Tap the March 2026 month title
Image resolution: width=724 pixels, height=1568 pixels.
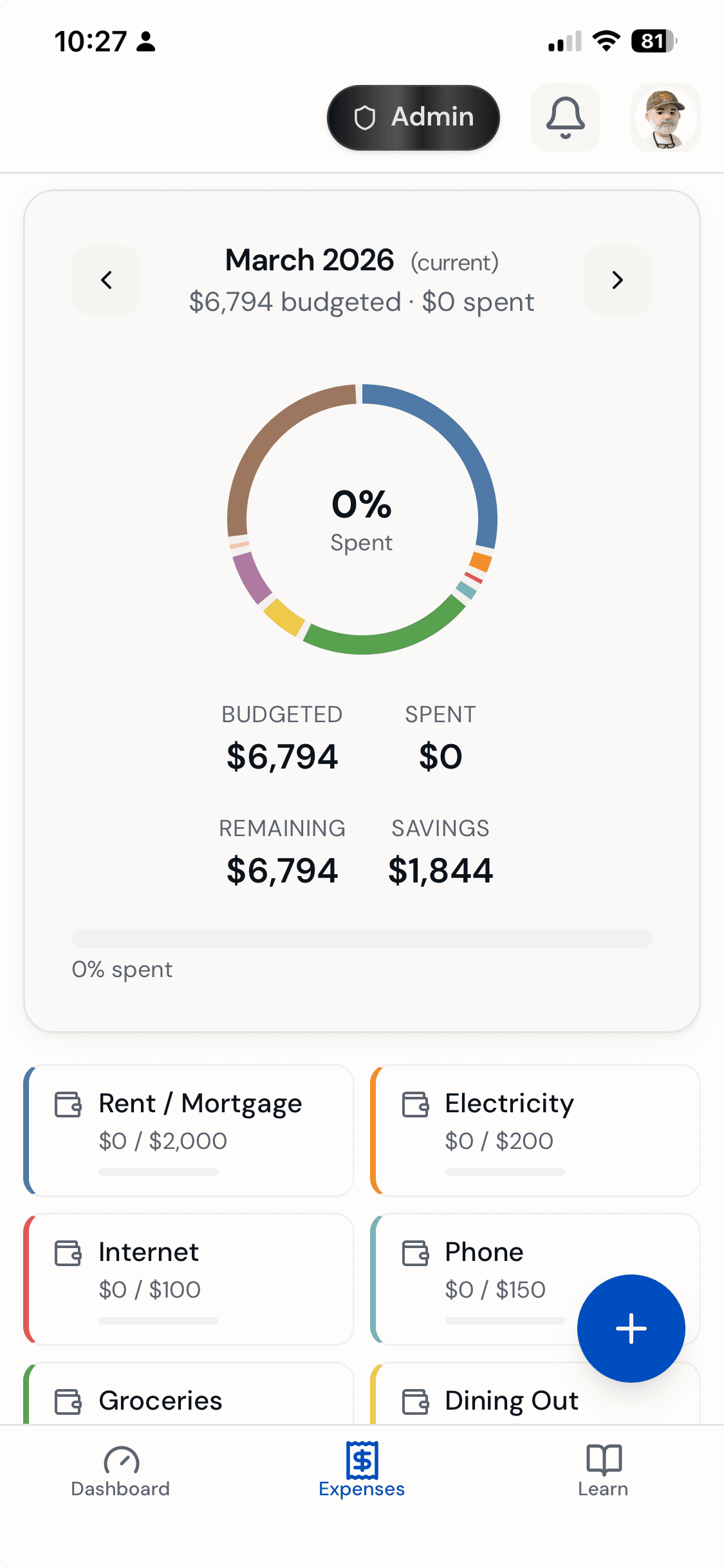[x=310, y=261]
